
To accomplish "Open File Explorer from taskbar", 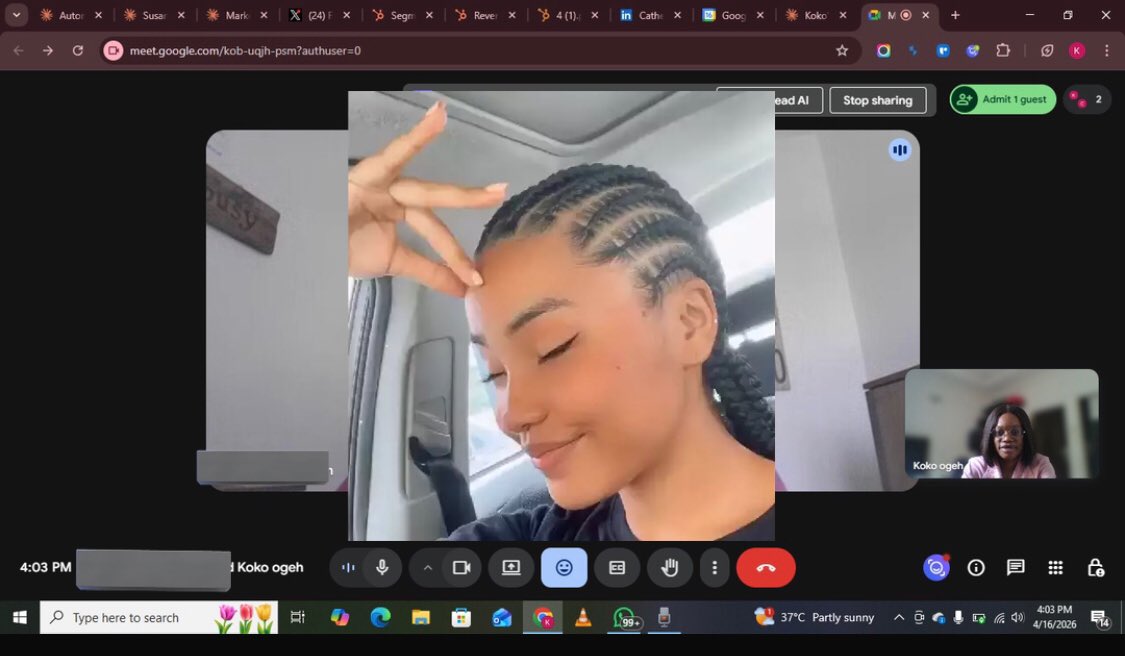I will tap(420, 617).
